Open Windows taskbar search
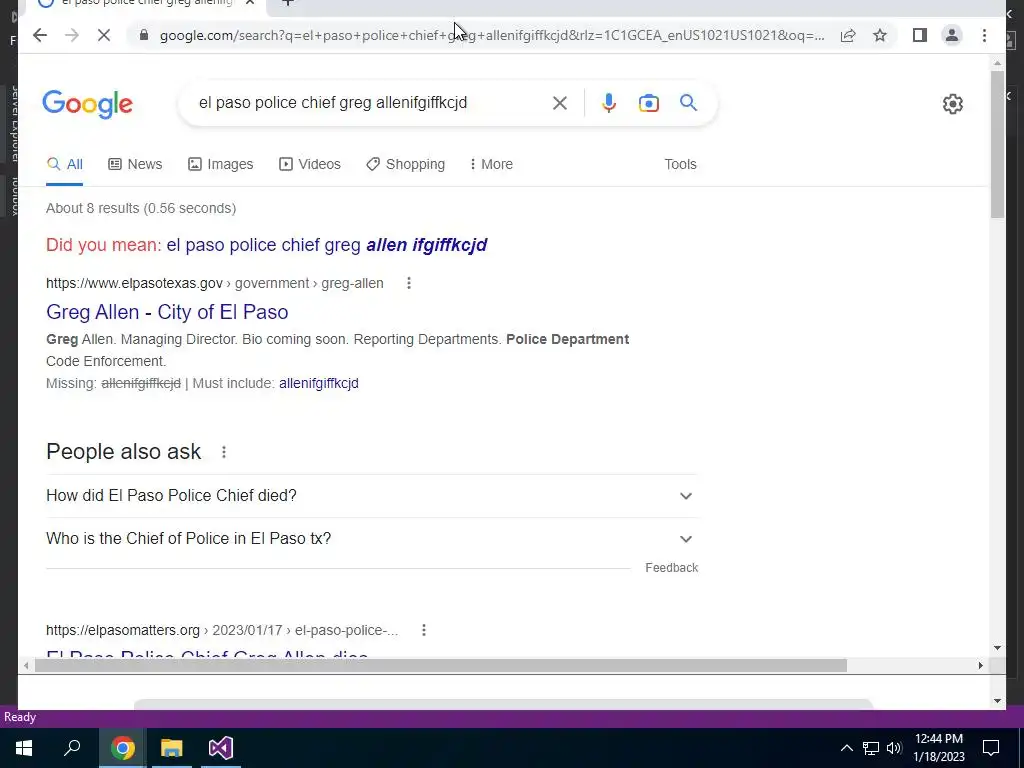Viewport: 1024px width, 768px height. 72,748
